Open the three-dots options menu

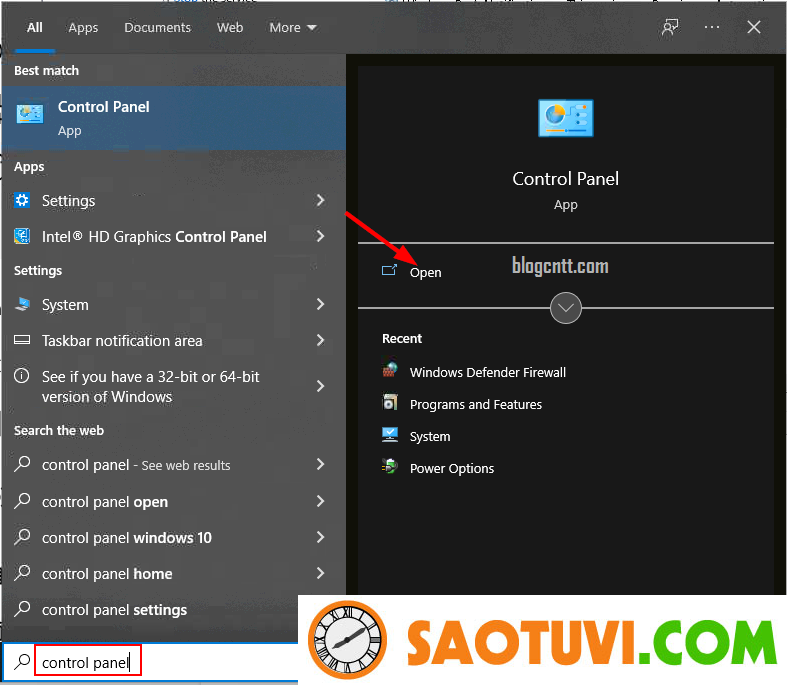point(712,27)
